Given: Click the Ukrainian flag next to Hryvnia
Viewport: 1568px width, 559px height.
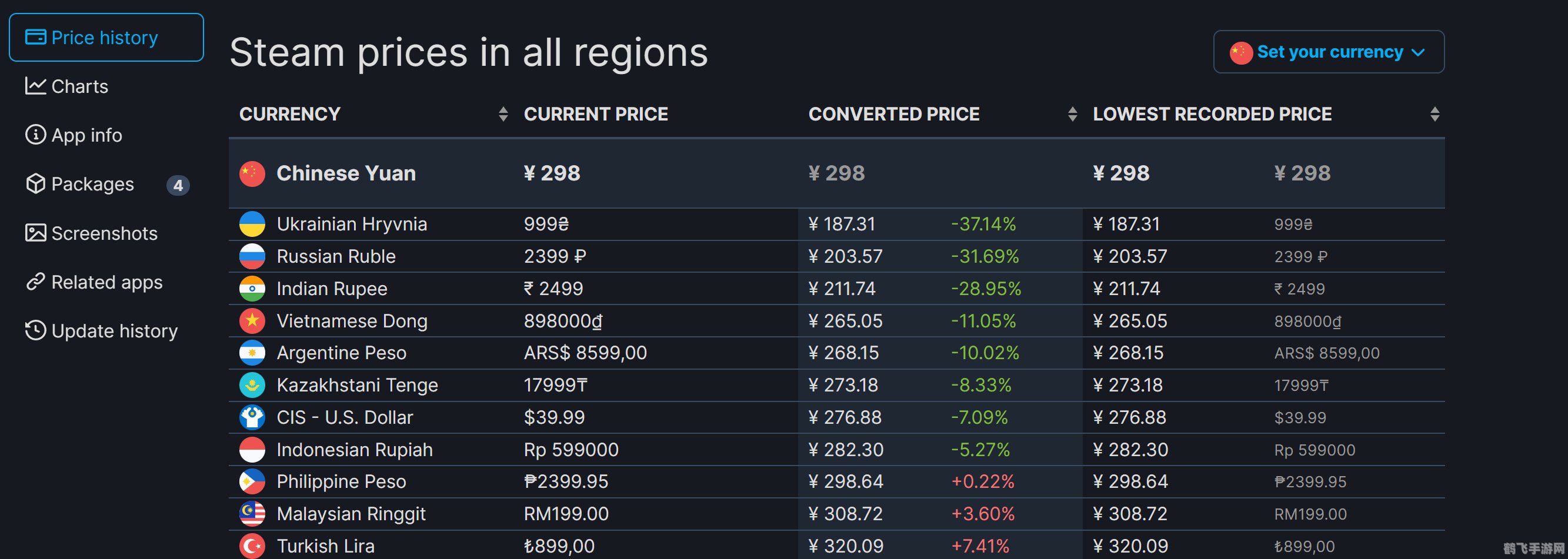Looking at the screenshot, I should point(251,224).
